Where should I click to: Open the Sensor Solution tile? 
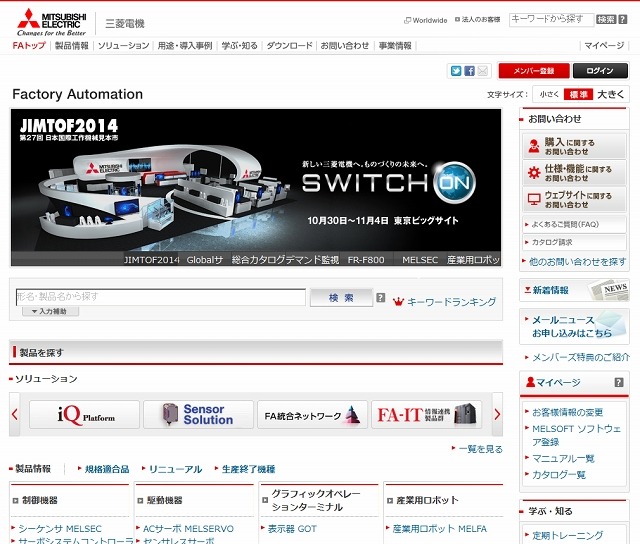tap(198, 415)
